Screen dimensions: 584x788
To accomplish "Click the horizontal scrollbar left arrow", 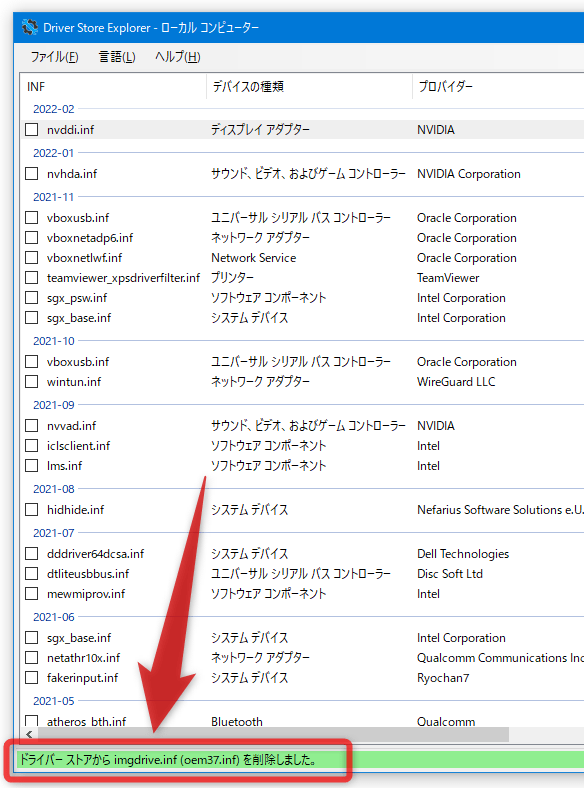I will tap(29, 734).
